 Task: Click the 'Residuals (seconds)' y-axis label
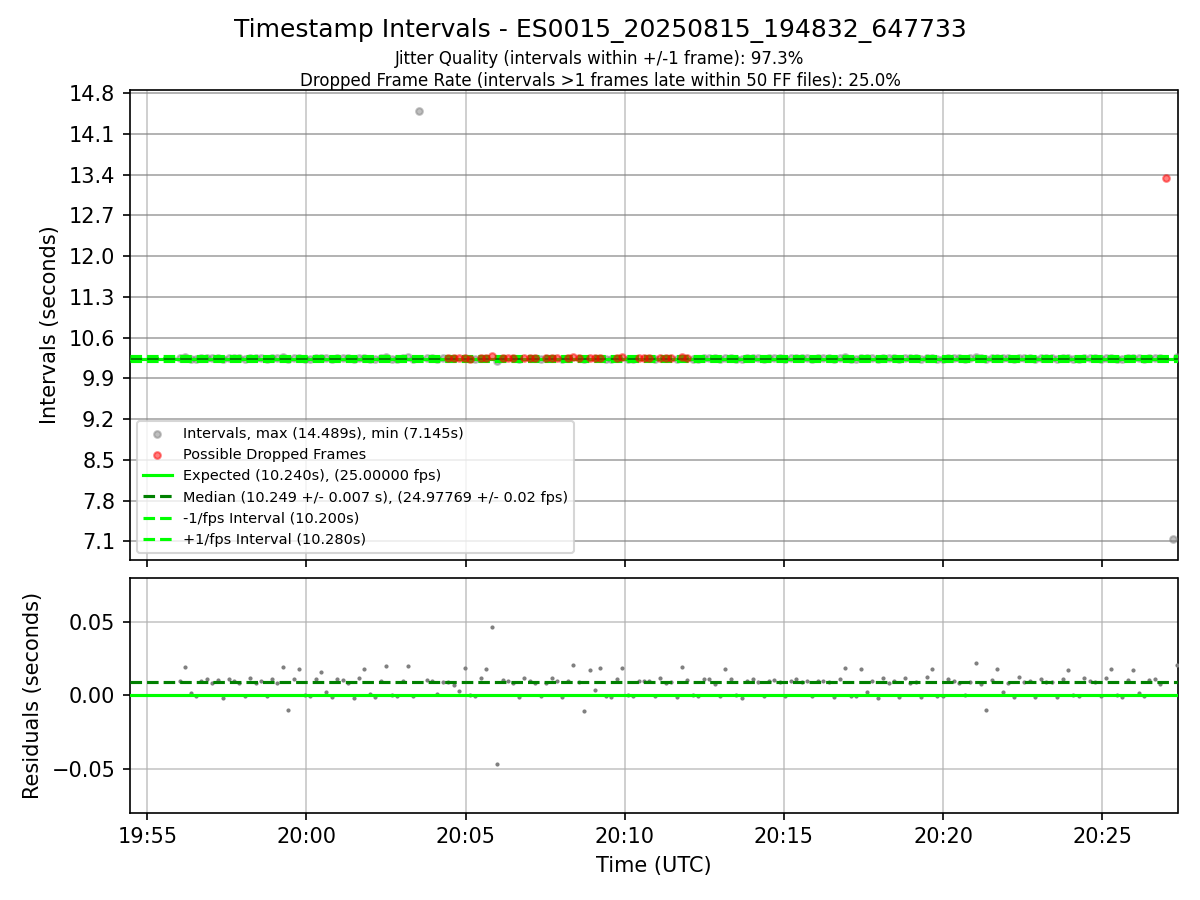(x=31, y=696)
